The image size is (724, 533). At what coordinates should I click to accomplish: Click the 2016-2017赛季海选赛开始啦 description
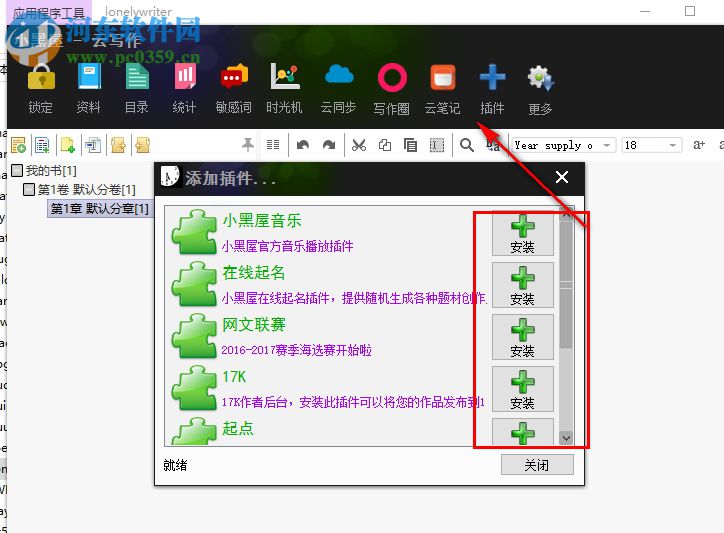pyautogui.click(x=296, y=350)
